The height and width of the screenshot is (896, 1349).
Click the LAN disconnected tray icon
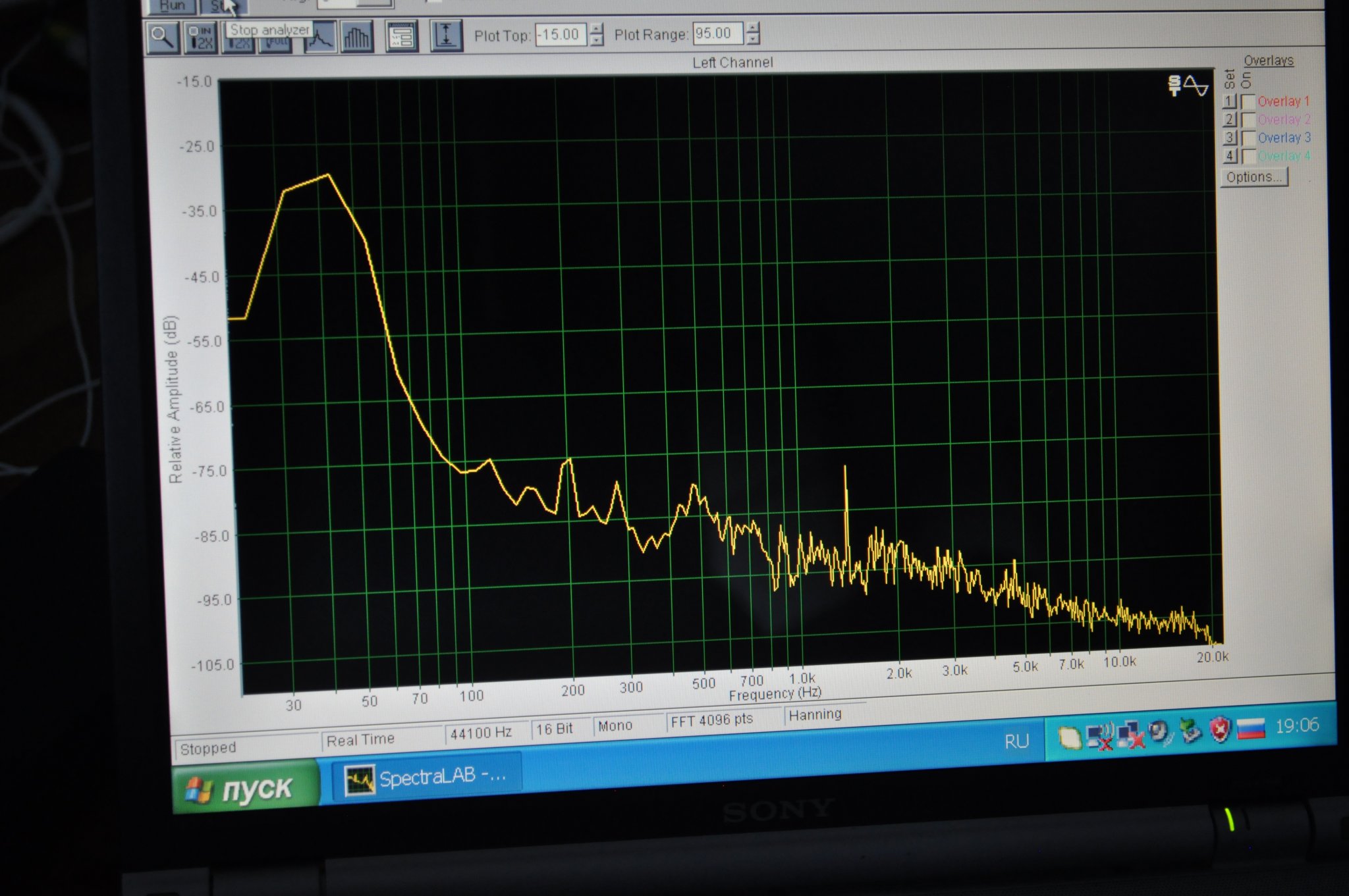[x=1130, y=735]
